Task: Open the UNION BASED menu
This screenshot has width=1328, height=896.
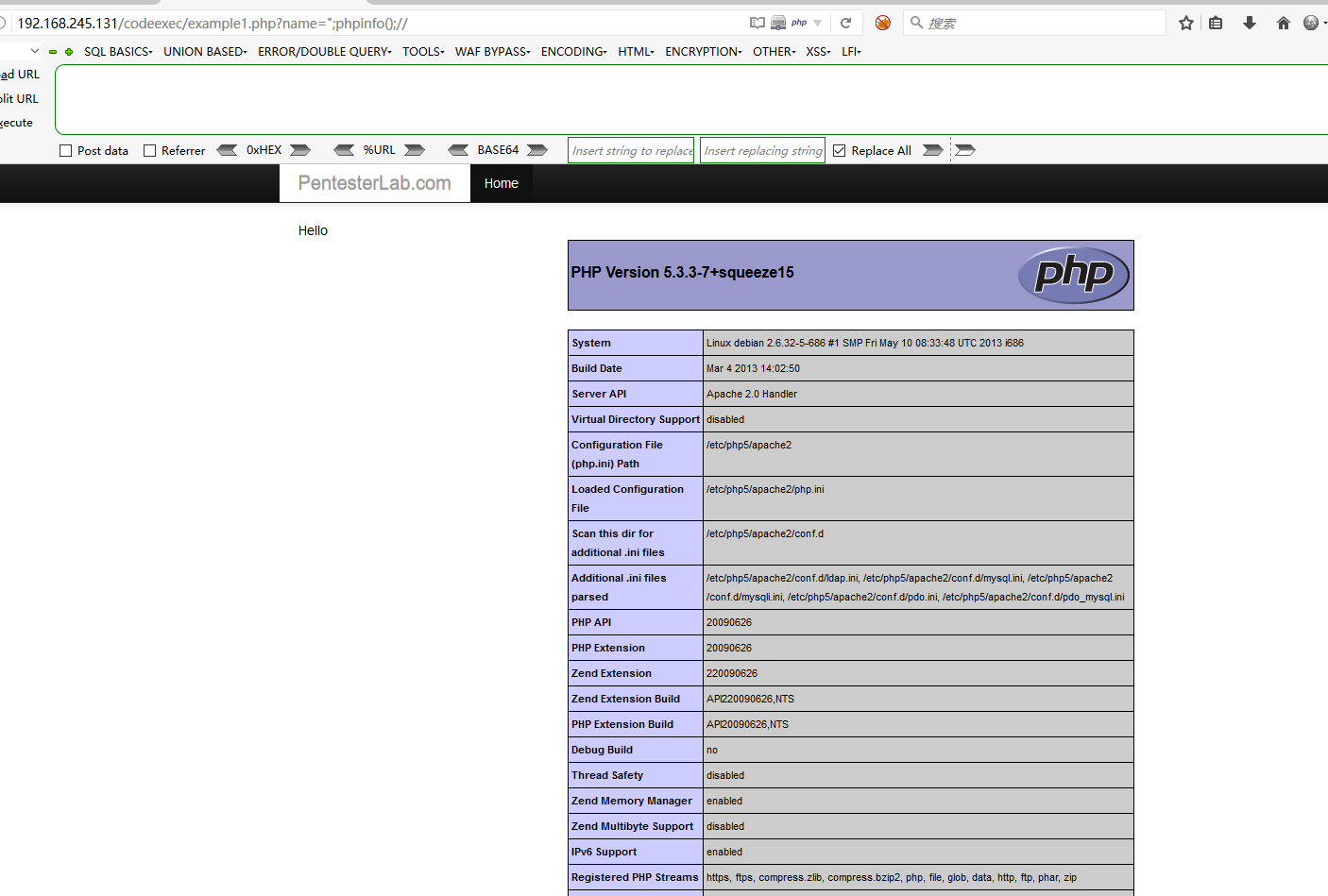Action: [205, 52]
